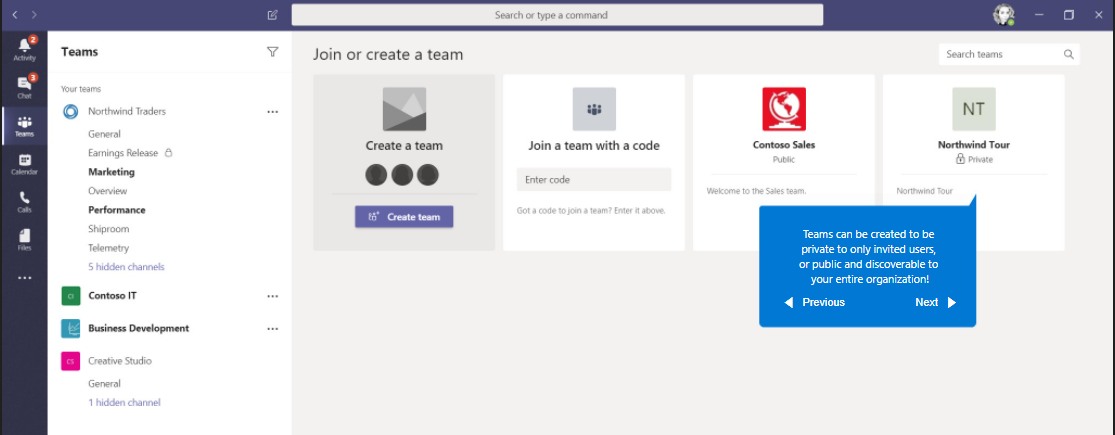Click the Join a team people icon
Image resolution: width=1115 pixels, height=435 pixels.
[x=594, y=109]
